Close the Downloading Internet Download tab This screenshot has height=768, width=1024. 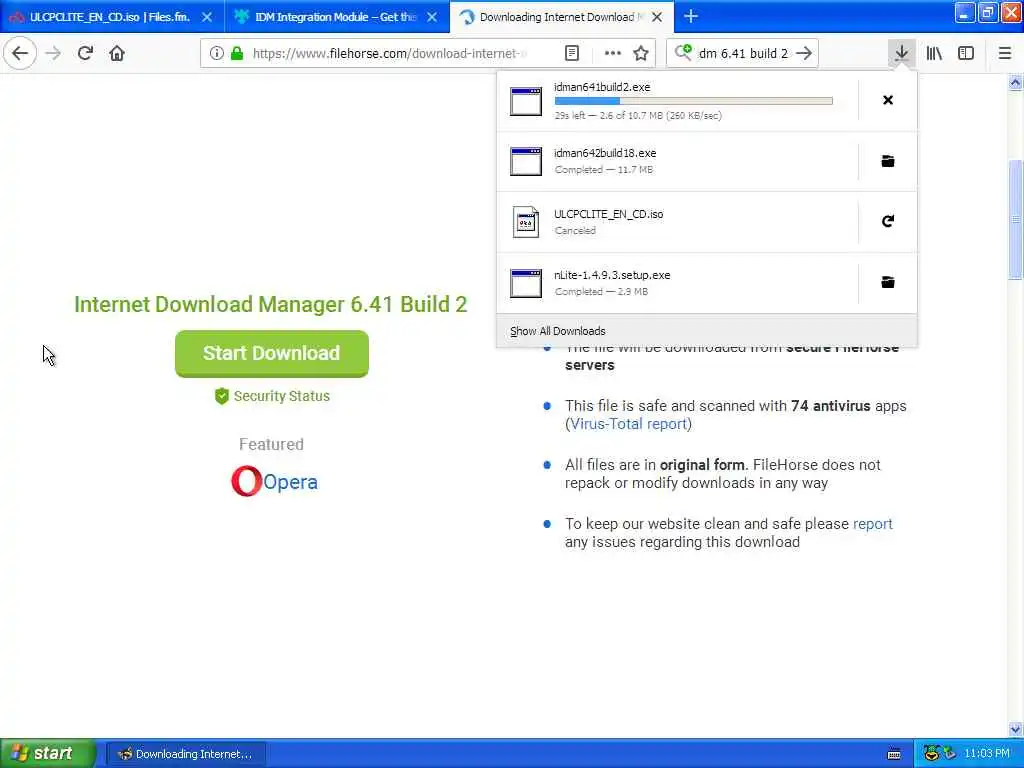click(x=658, y=17)
